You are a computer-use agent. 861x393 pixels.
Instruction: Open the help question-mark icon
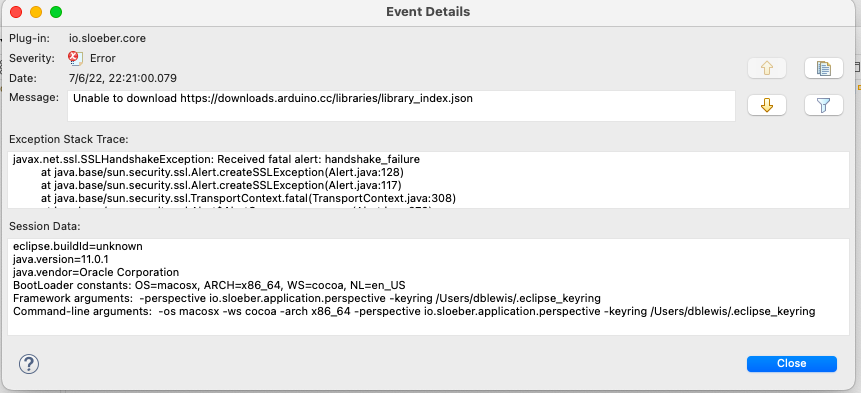(29, 363)
